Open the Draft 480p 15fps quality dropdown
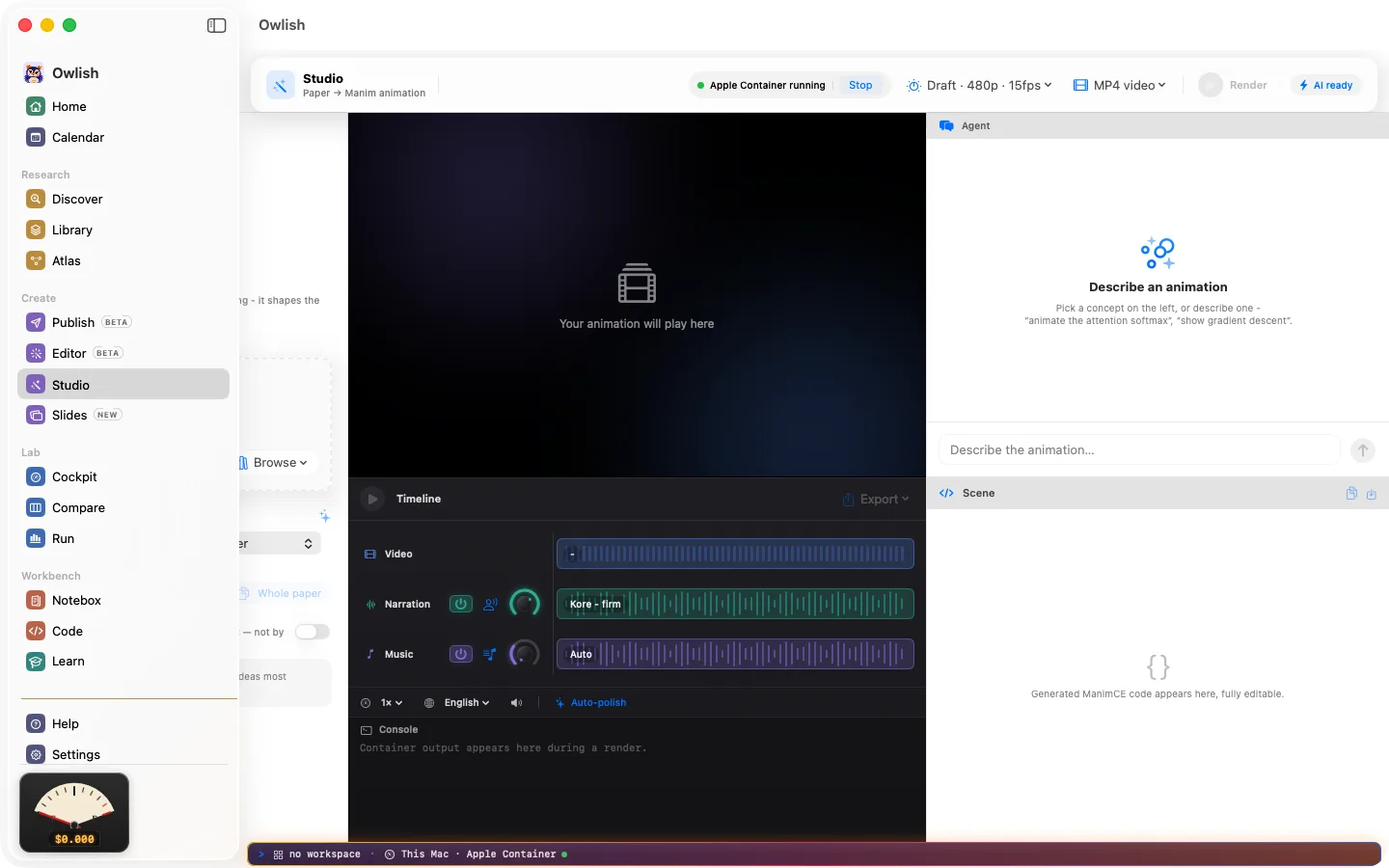 point(979,85)
